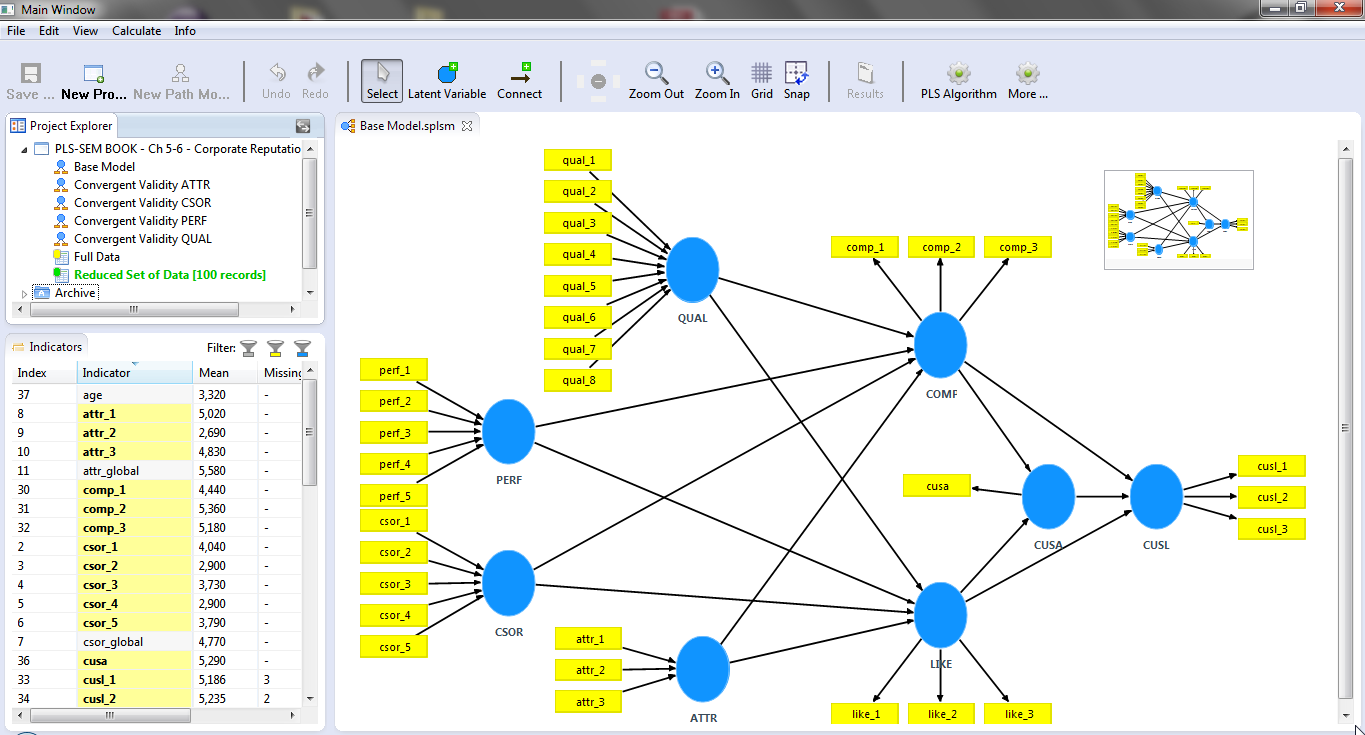1365x735 pixels.
Task: Select the Connect tool
Action: point(519,80)
